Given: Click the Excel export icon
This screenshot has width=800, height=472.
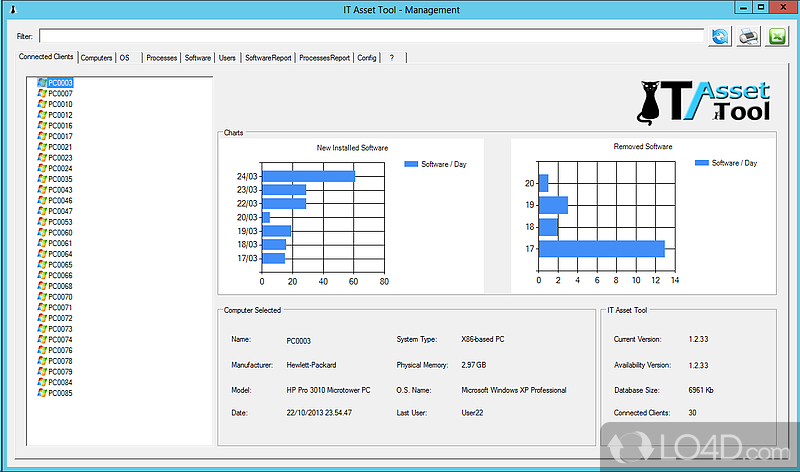Looking at the screenshot, I should pyautogui.click(x=777, y=37).
